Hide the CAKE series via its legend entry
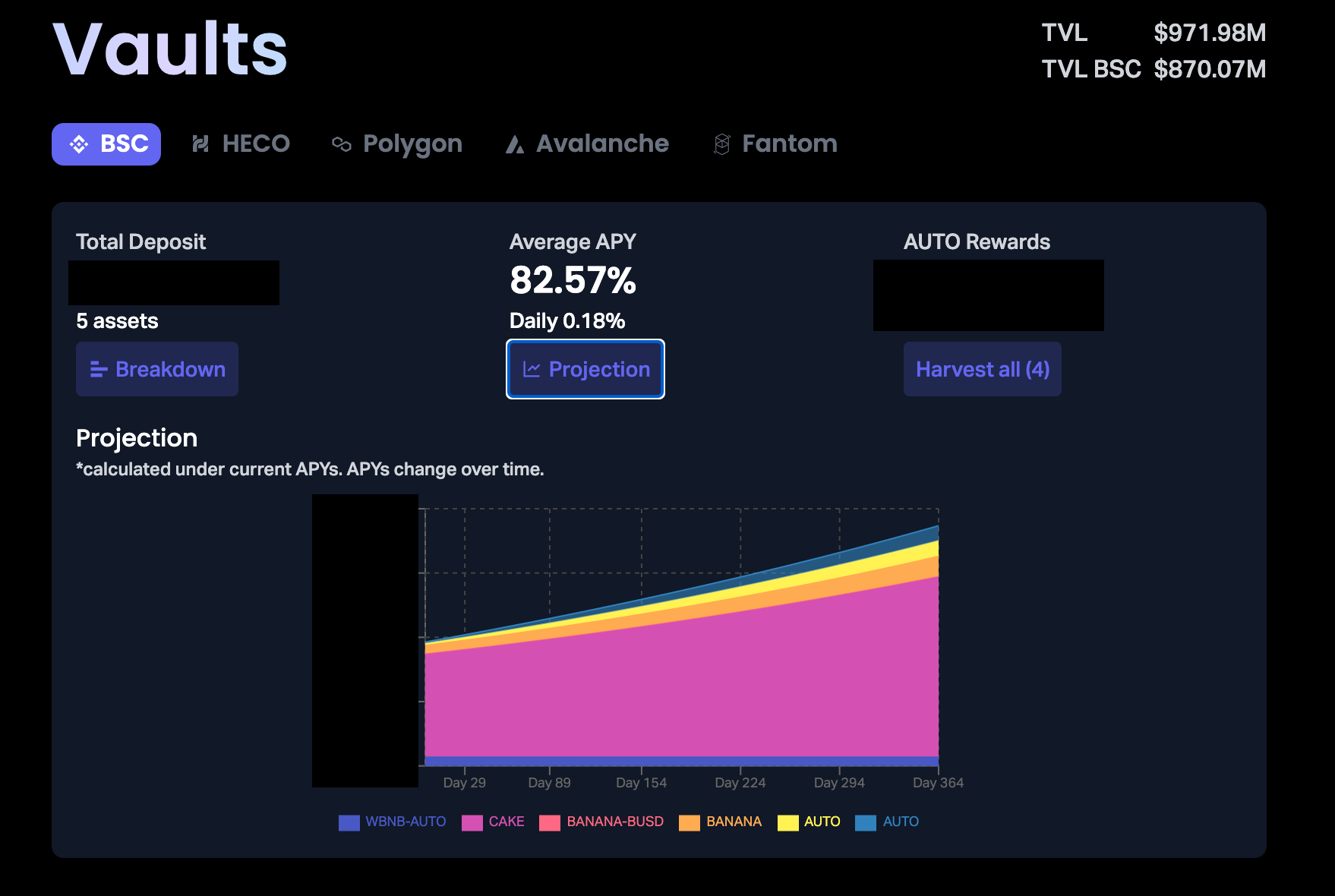This screenshot has height=896, width=1335. [507, 822]
